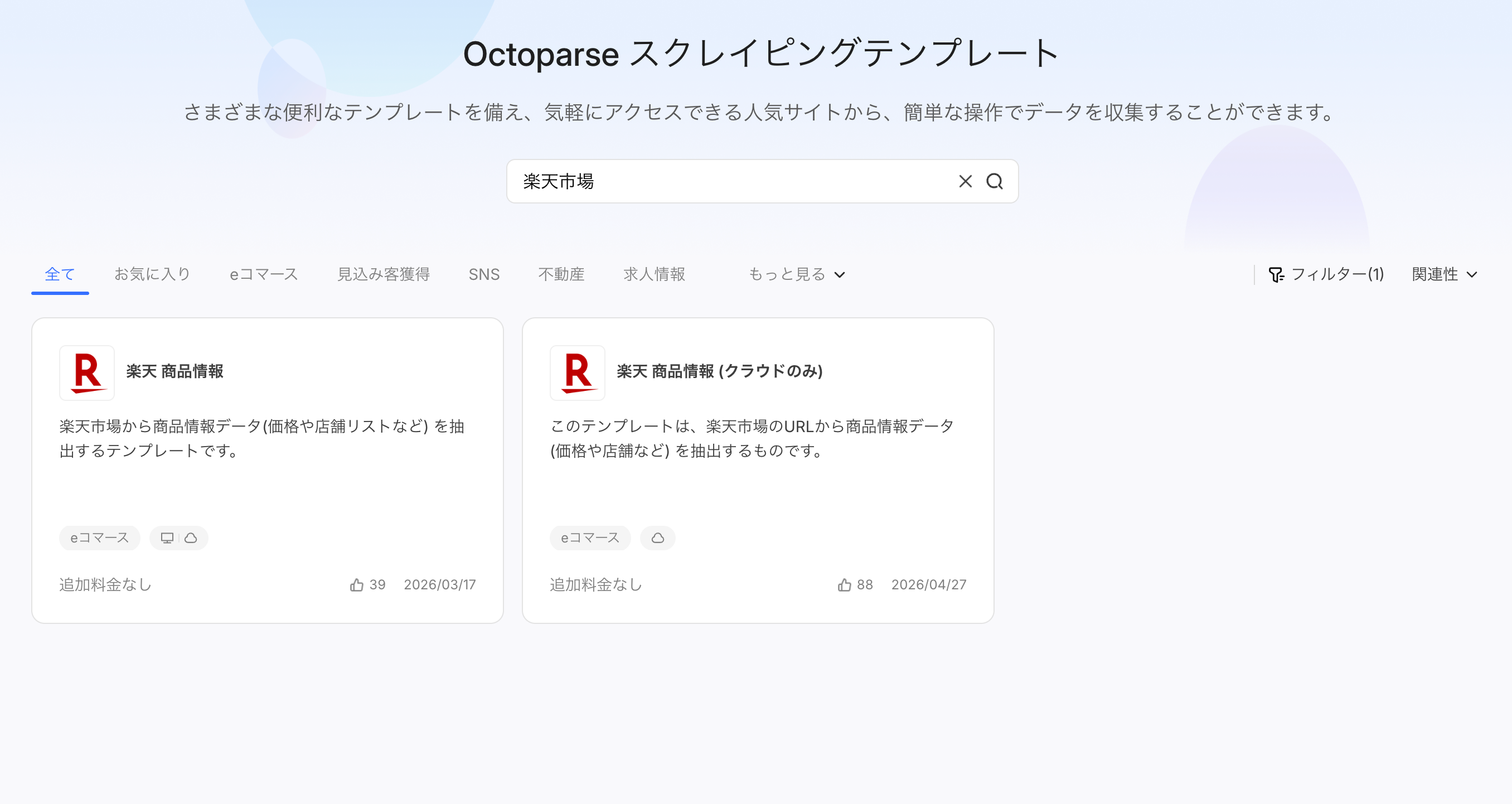Like the cloud-only template with 88 likes
The image size is (1512, 804).
(844, 584)
